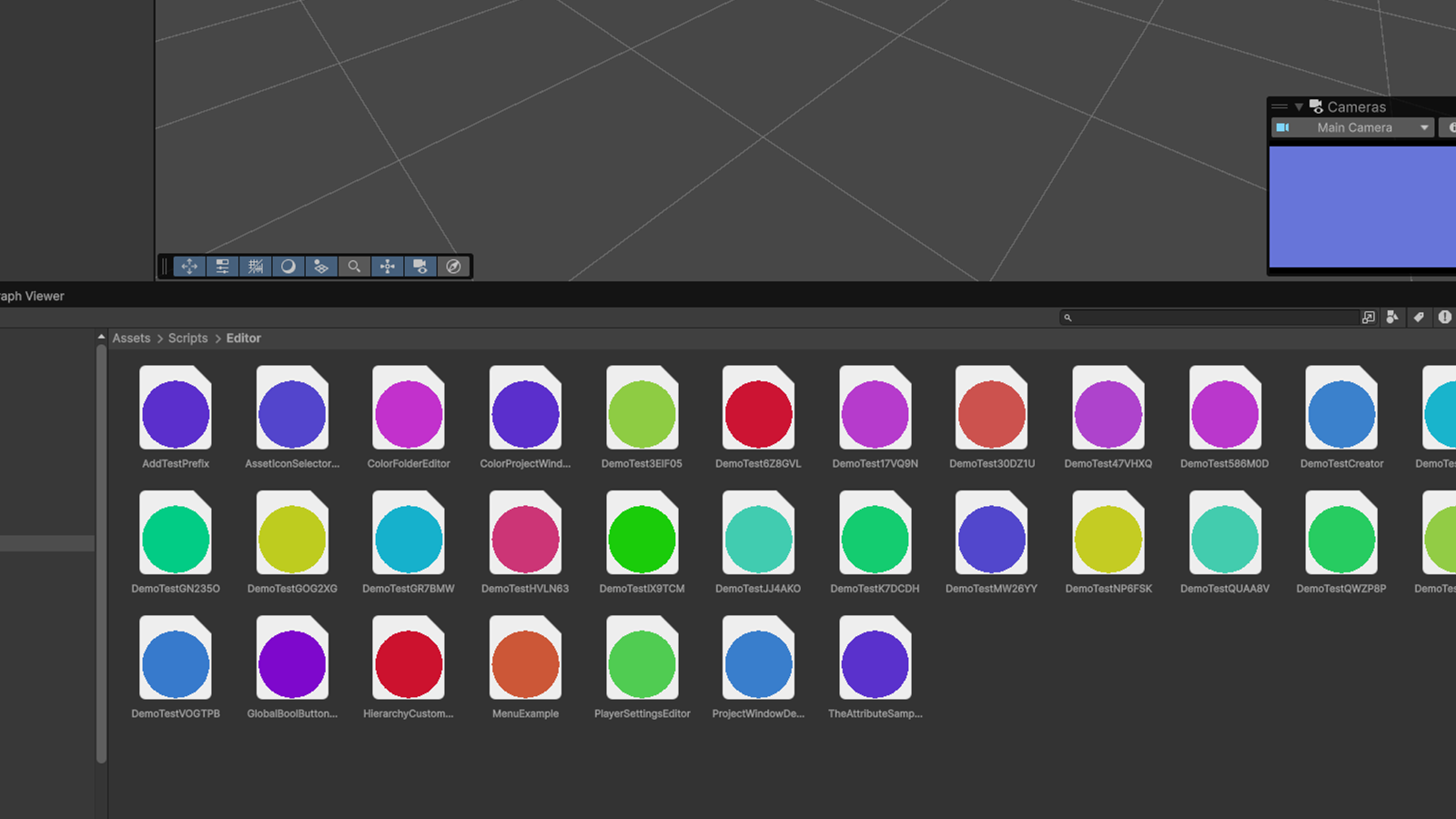Click the project search input field
This screenshot has width=1456, height=819.
[x=1215, y=318]
